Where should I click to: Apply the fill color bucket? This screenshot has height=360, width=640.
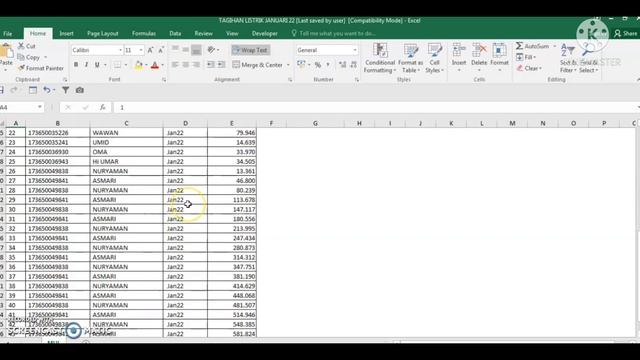[x=139, y=65]
